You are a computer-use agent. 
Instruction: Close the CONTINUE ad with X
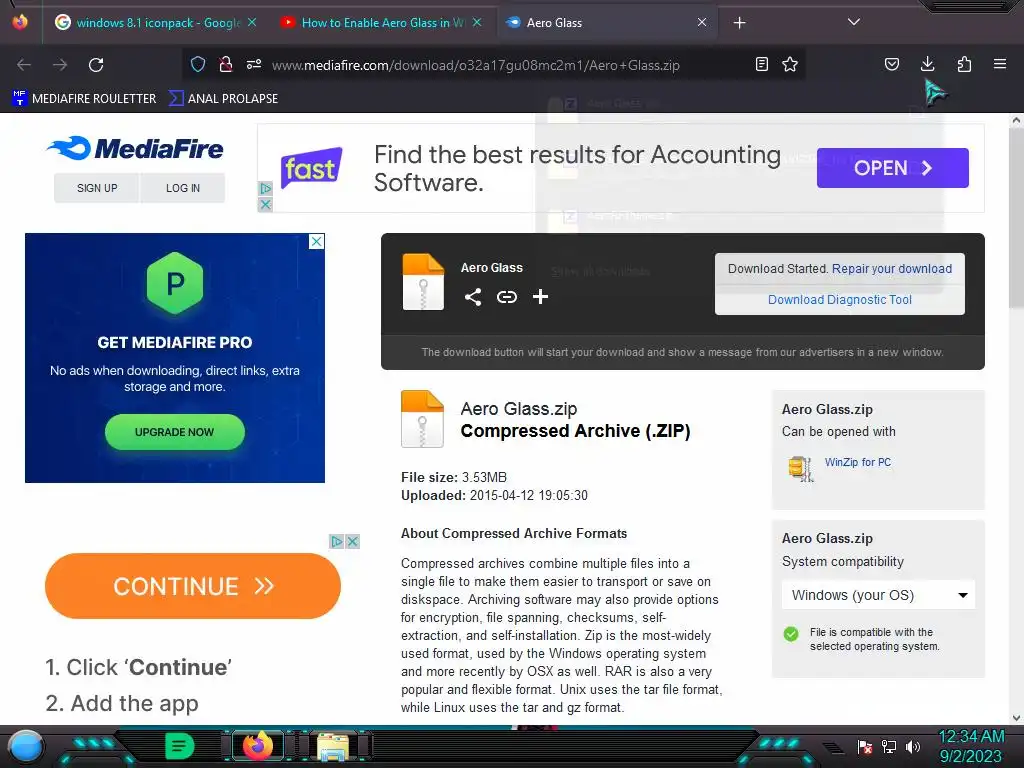[x=353, y=541]
